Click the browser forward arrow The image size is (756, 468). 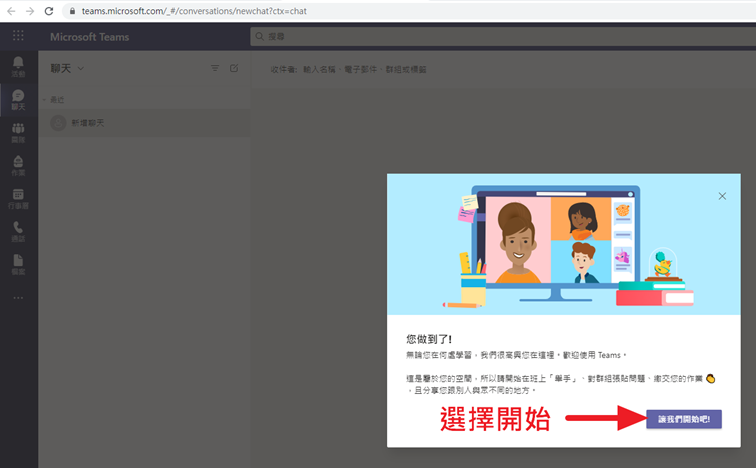(30, 11)
